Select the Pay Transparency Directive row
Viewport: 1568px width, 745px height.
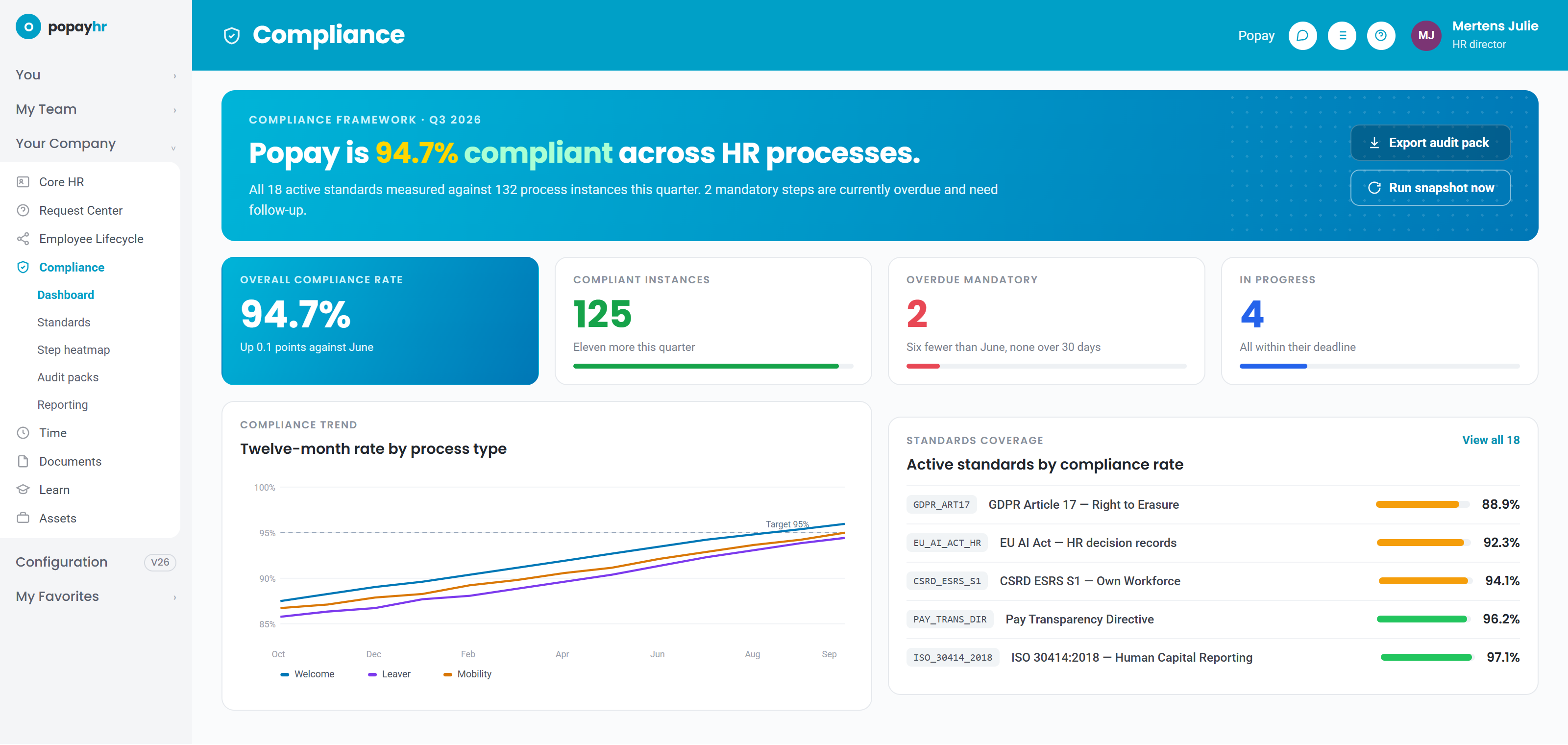pyautogui.click(x=1213, y=619)
